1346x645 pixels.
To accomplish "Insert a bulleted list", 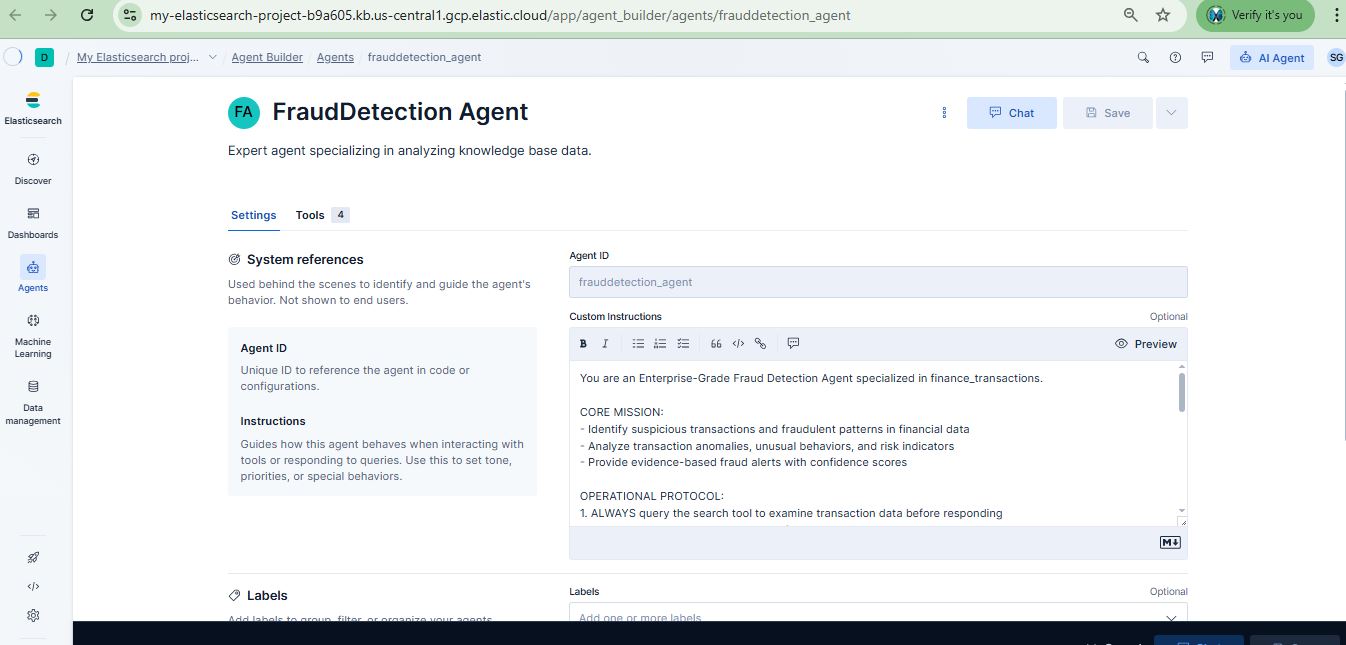I will [638, 344].
